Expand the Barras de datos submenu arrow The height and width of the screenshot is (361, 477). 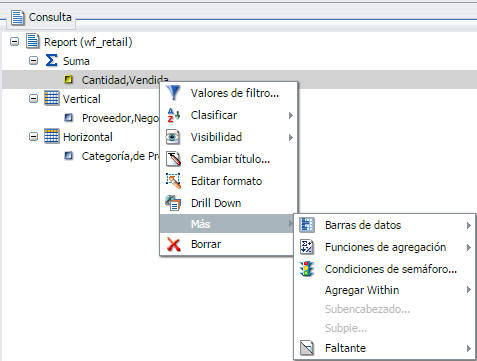click(x=469, y=226)
